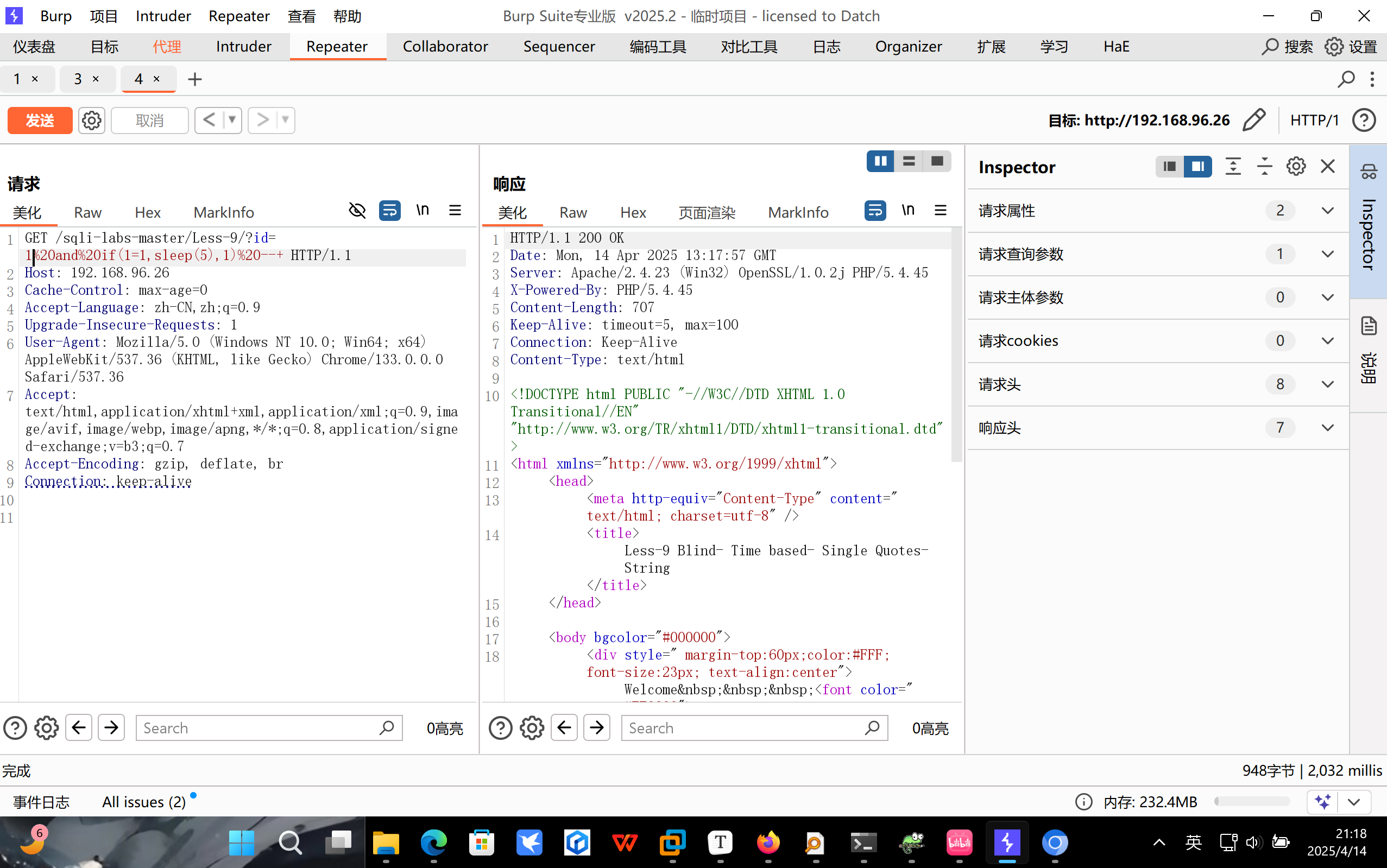This screenshot has width=1387, height=868.
Task: Open Repeater help question mark icon
Action: click(1364, 120)
